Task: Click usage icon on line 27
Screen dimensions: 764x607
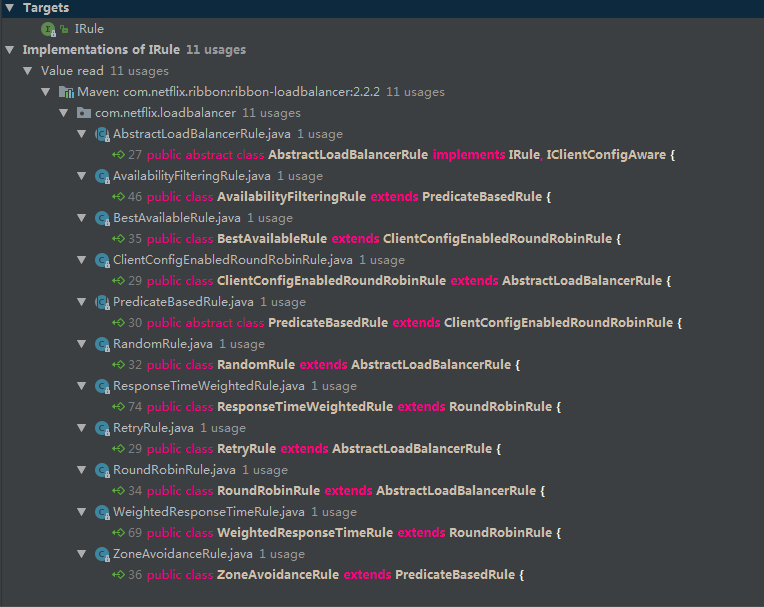Action: coord(118,154)
